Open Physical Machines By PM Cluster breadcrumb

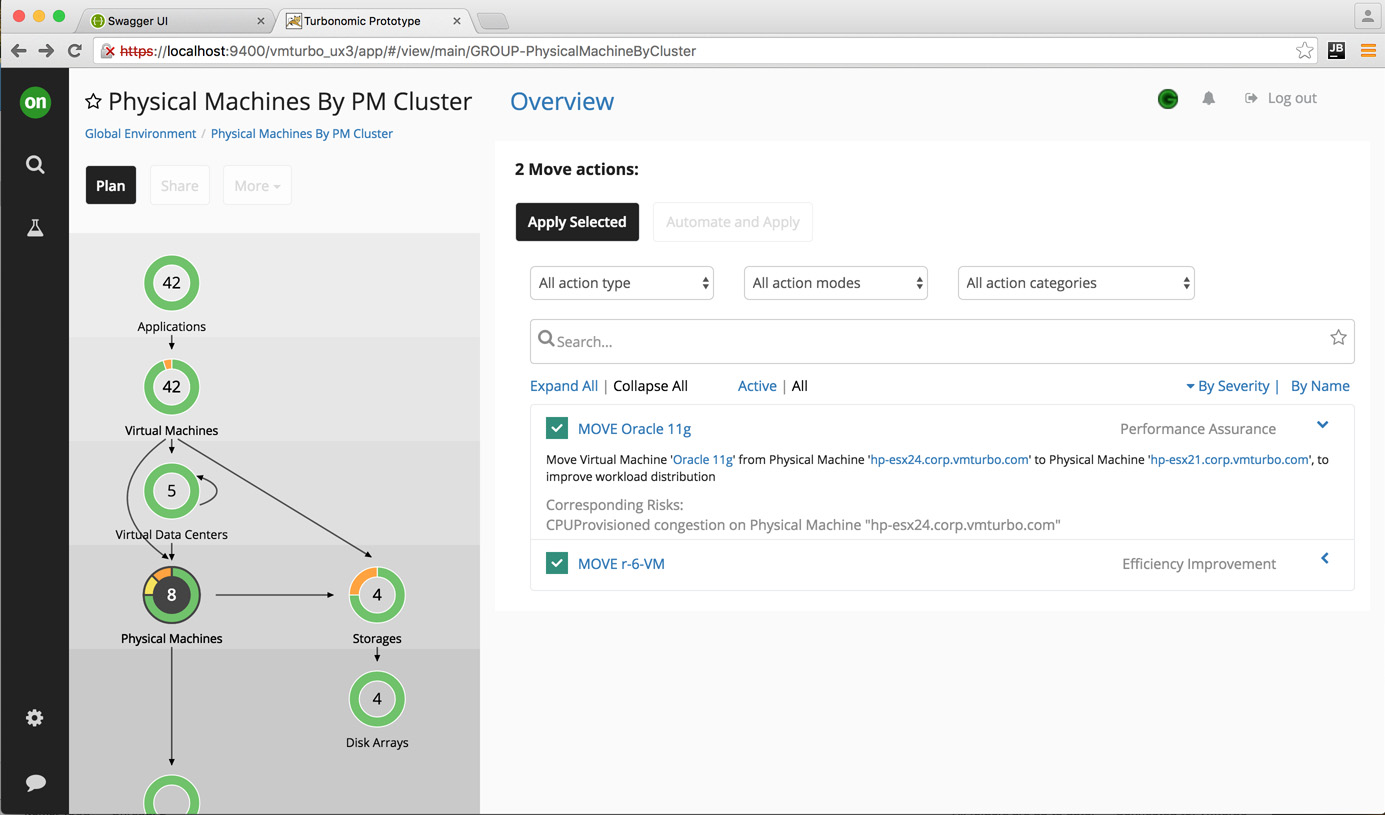click(x=302, y=133)
